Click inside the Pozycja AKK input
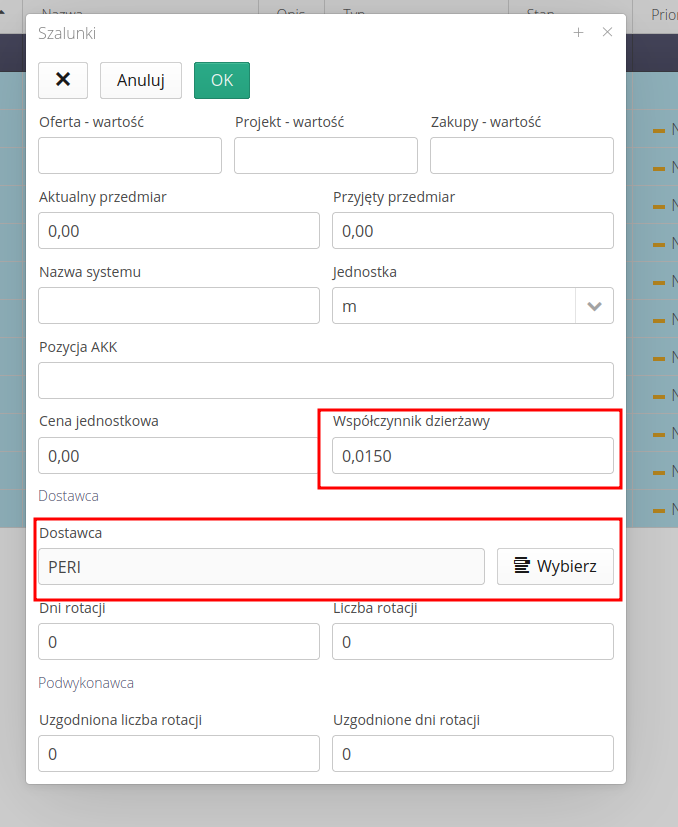 [325, 380]
